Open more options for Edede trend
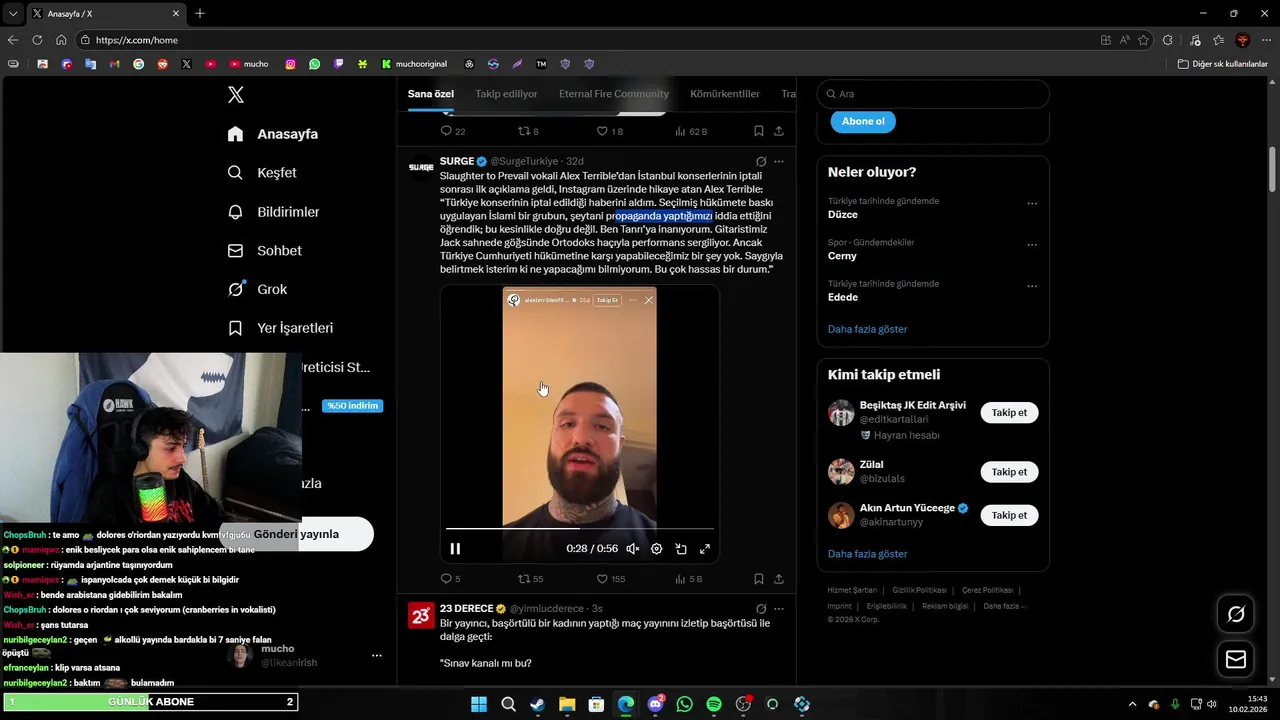Viewport: 1280px width, 720px height. coord(1032,285)
